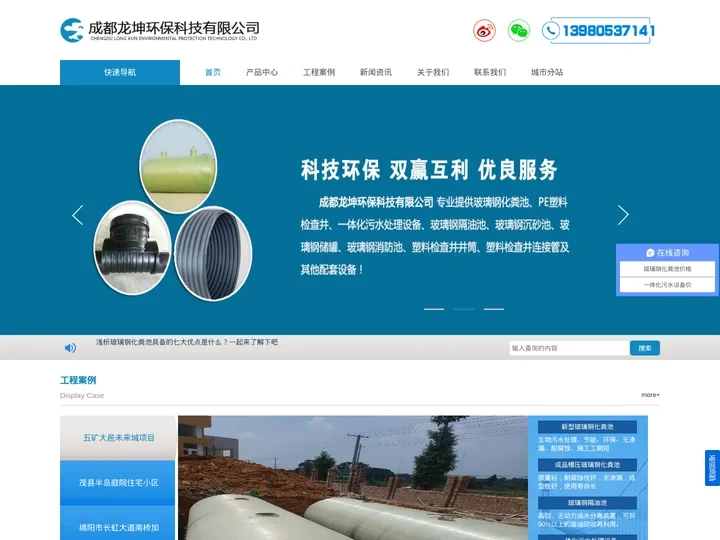Go to next banner slide arrow
The image size is (720, 540).
point(623,215)
